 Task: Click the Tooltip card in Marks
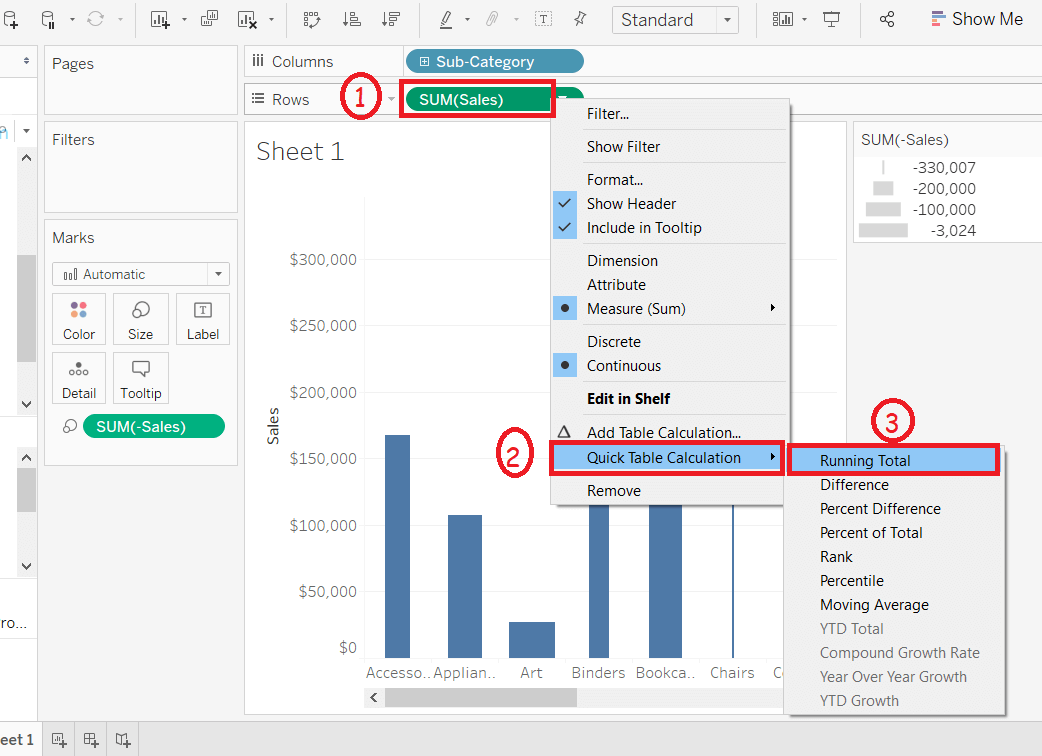pyautogui.click(x=140, y=378)
